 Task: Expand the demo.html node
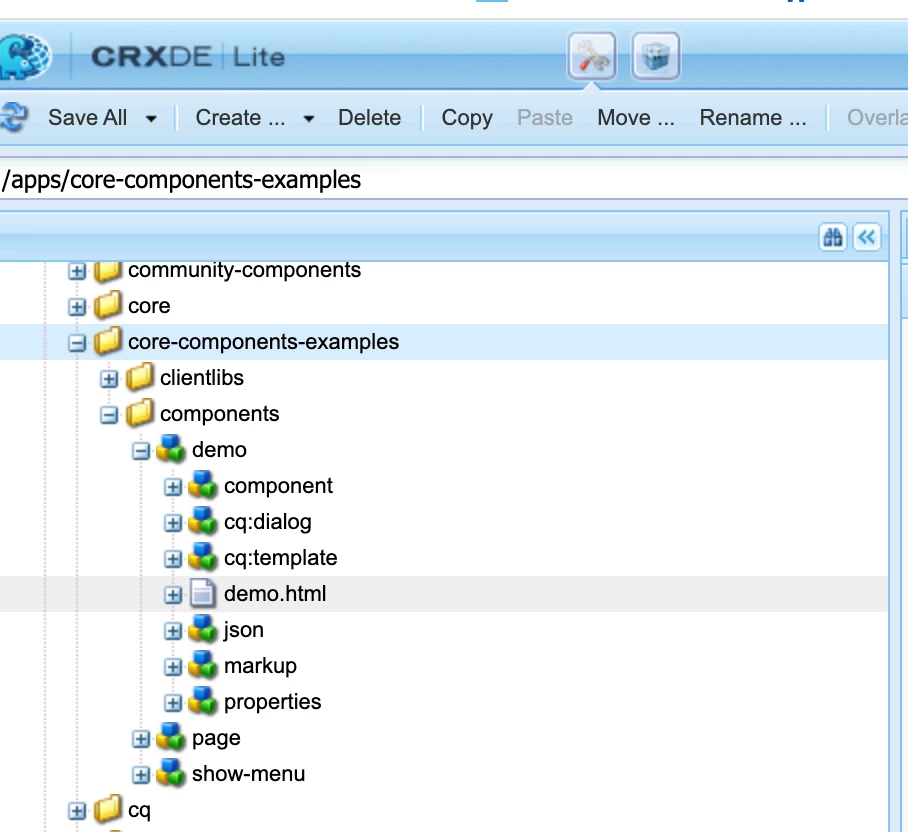pos(173,595)
